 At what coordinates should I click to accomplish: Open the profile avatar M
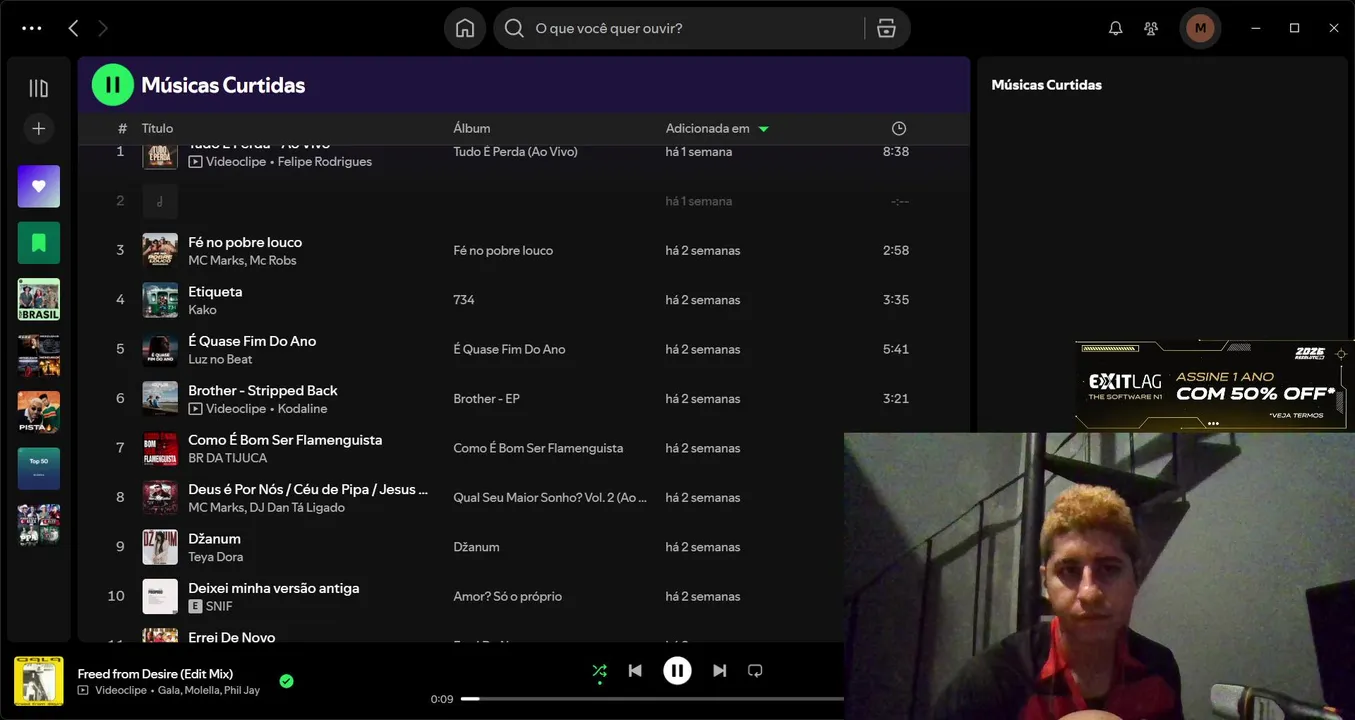1200,28
